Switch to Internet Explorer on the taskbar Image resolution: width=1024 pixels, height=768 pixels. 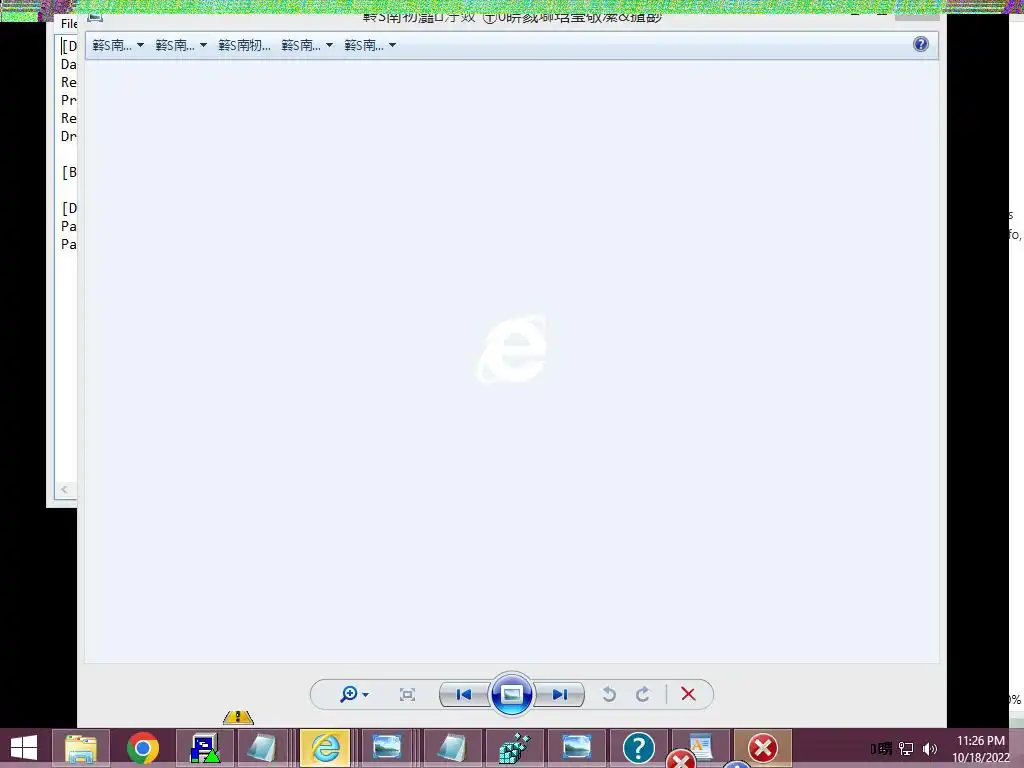coord(325,748)
